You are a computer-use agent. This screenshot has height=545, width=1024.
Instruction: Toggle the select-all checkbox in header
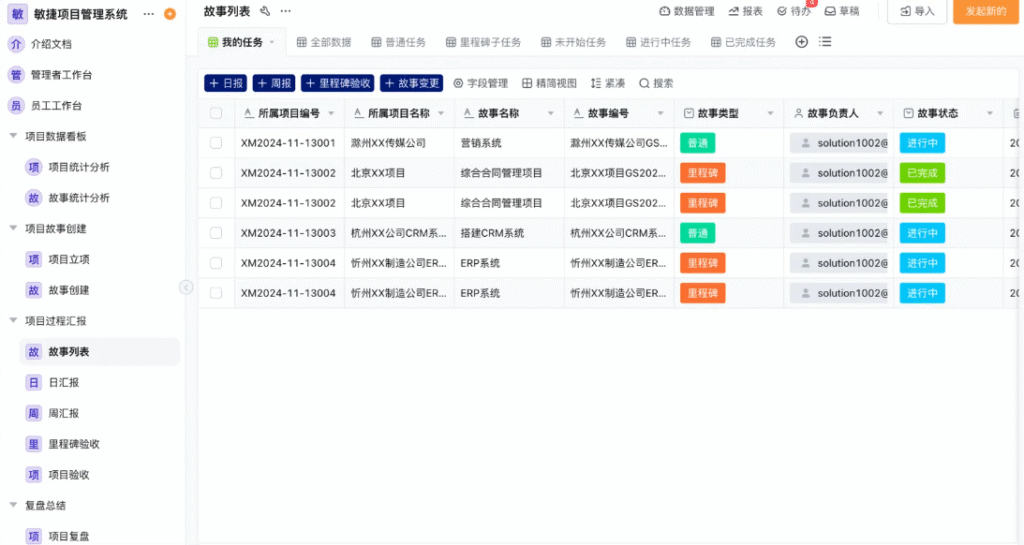(x=216, y=113)
